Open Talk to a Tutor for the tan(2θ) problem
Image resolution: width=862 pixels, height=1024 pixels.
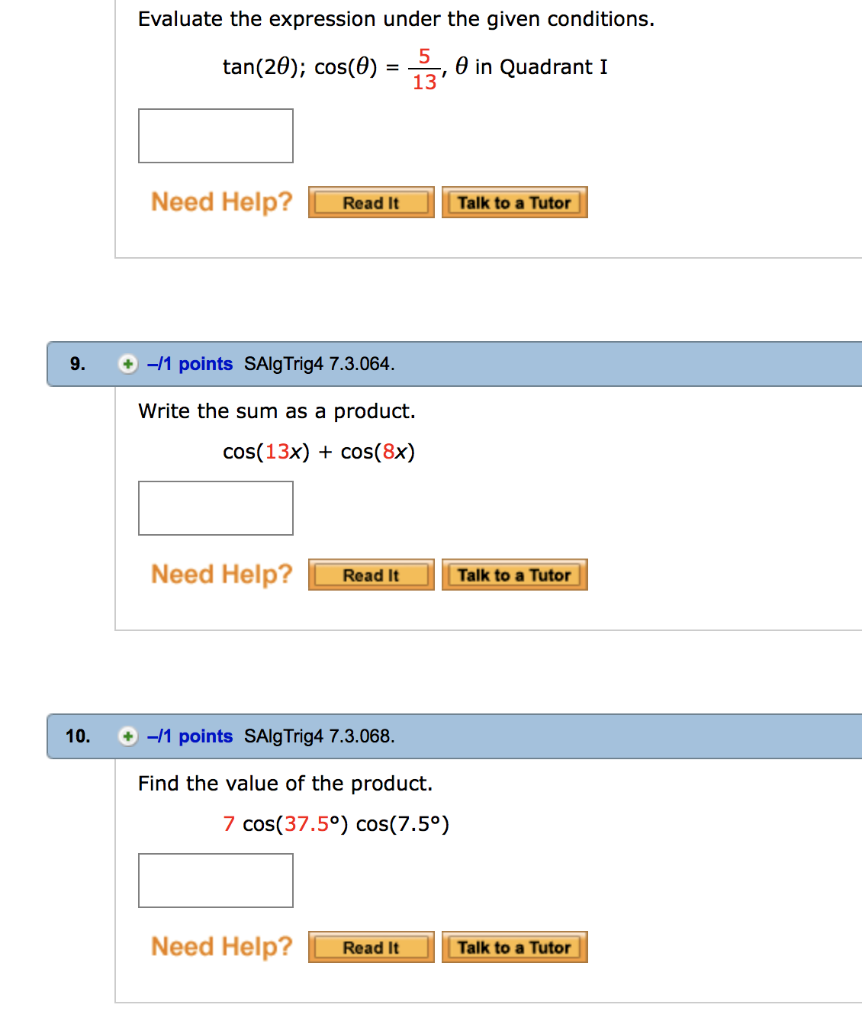pos(514,202)
